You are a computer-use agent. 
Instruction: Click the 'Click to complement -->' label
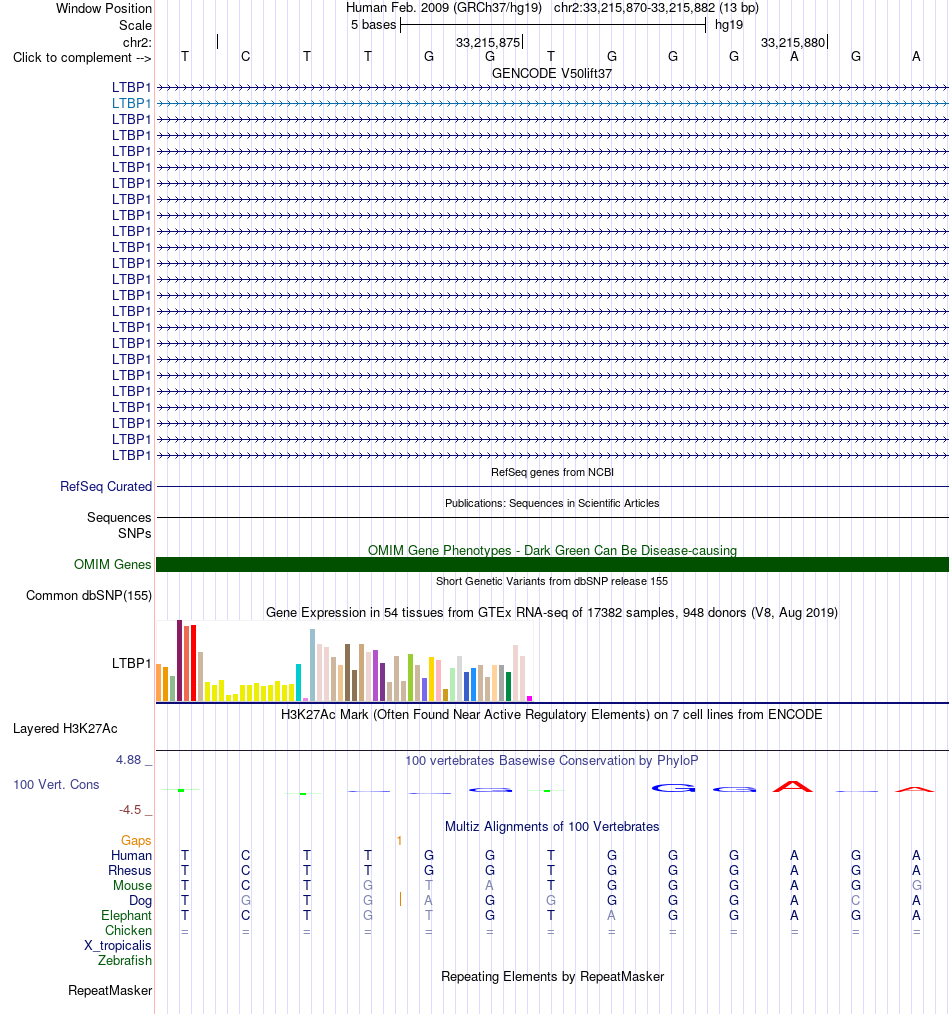coord(82,58)
